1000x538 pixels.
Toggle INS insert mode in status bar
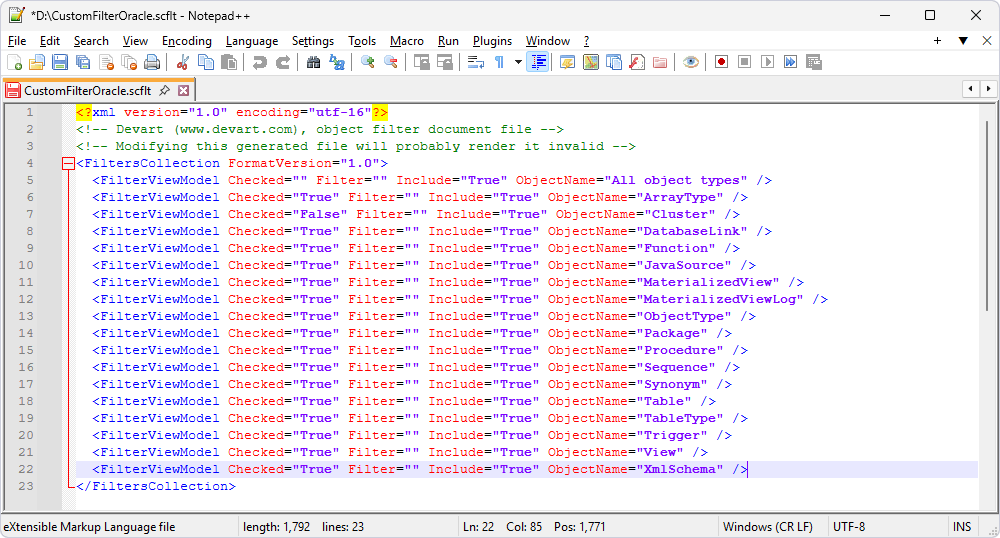pos(962,527)
